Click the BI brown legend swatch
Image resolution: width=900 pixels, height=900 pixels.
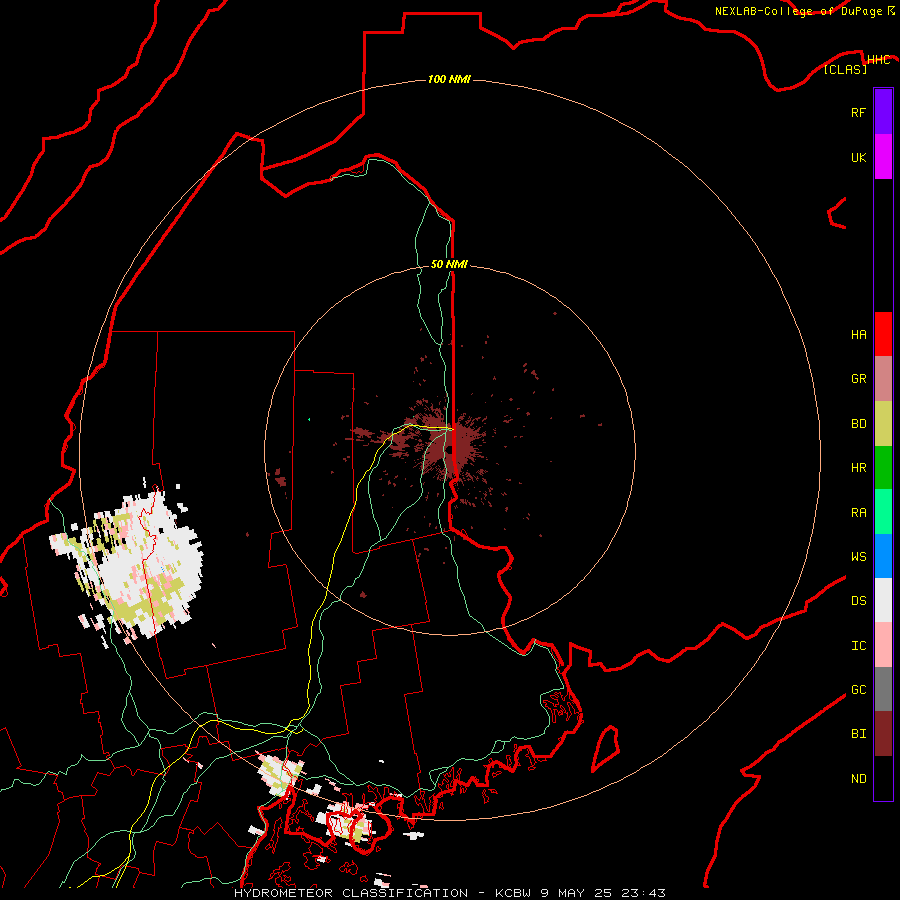[x=883, y=734]
